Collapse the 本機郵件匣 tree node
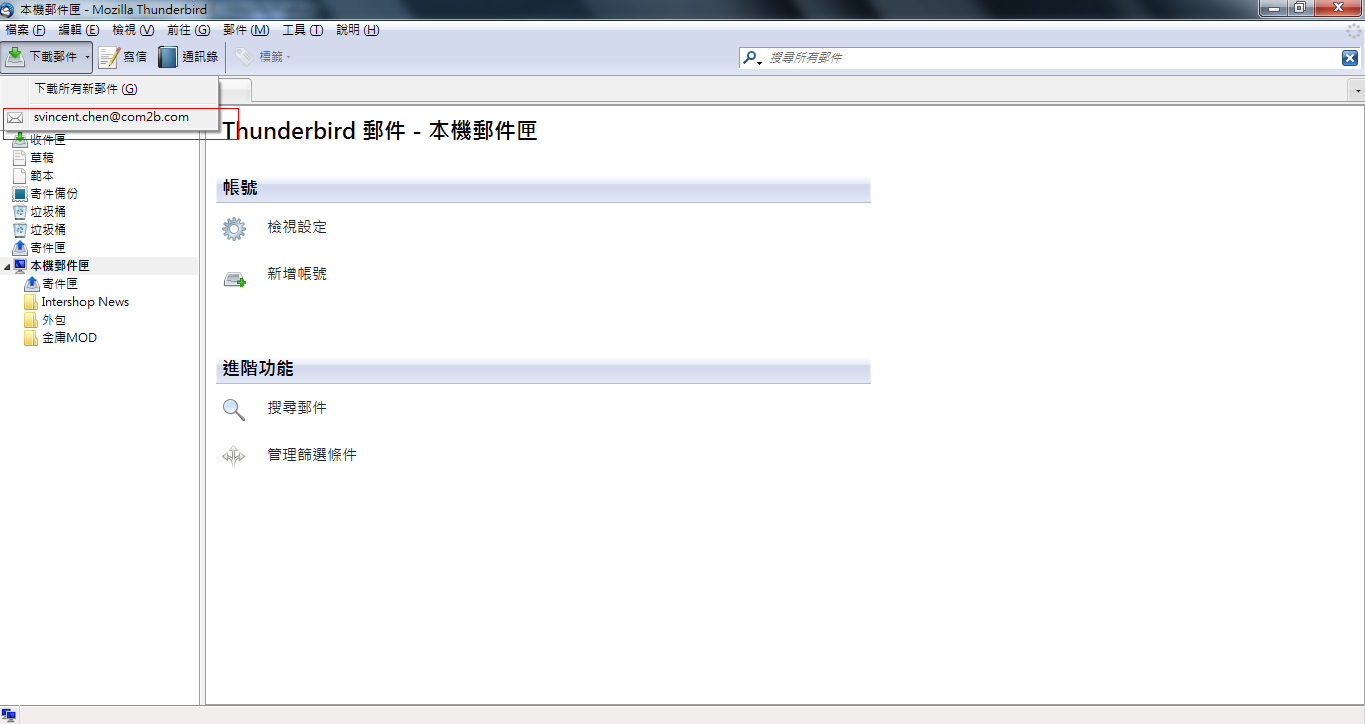The width and height of the screenshot is (1365, 724). coord(7,266)
